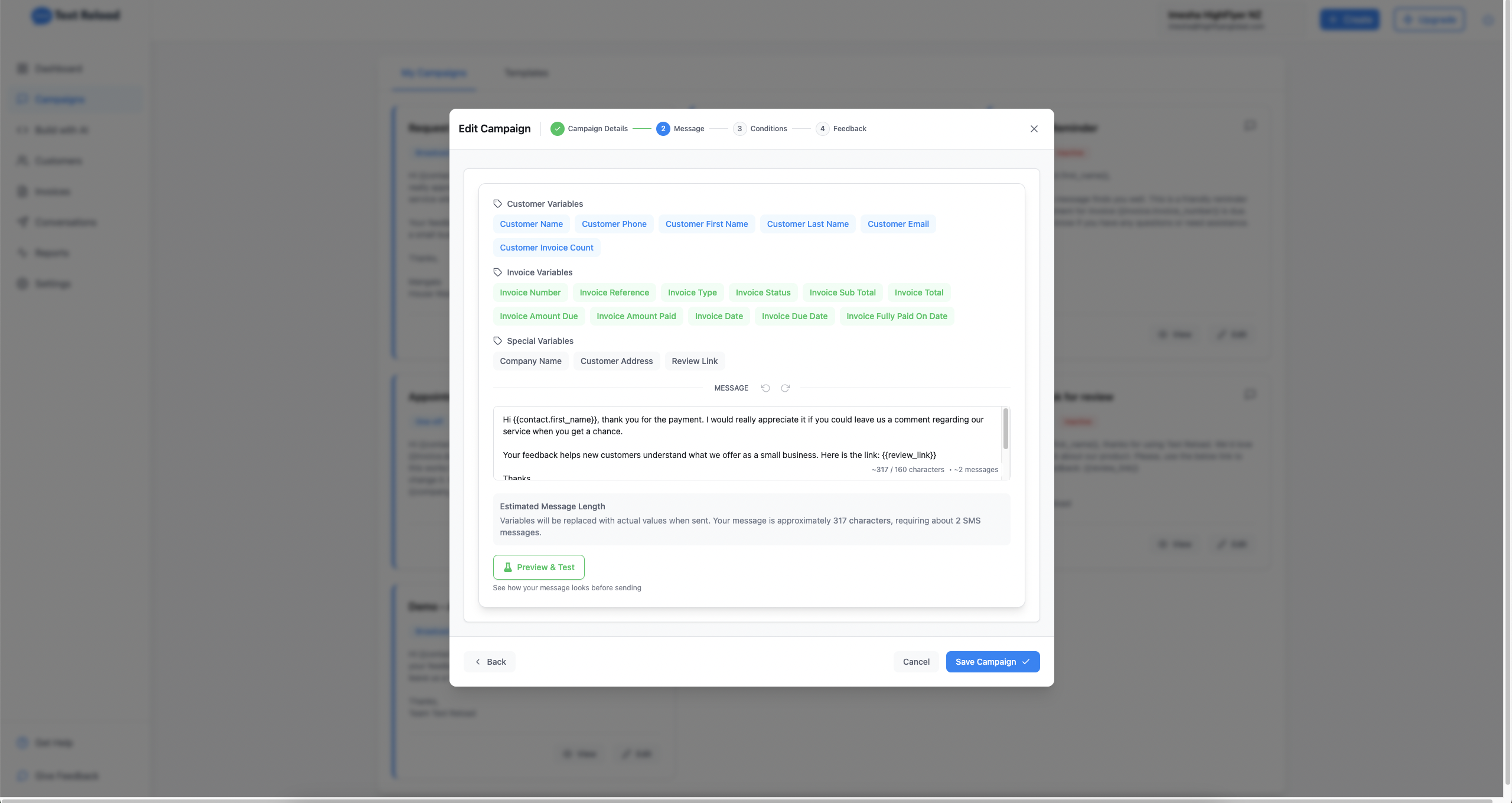Screen dimensions: 1512x803
Task: Click the Customer Variables tag icon
Action: pos(497,204)
